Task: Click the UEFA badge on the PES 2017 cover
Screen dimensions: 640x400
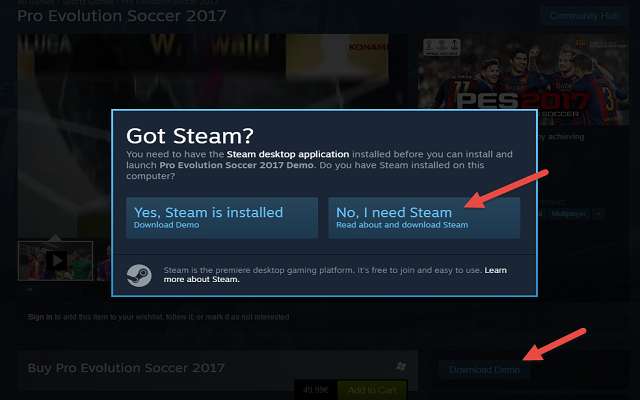Action: click(442, 47)
